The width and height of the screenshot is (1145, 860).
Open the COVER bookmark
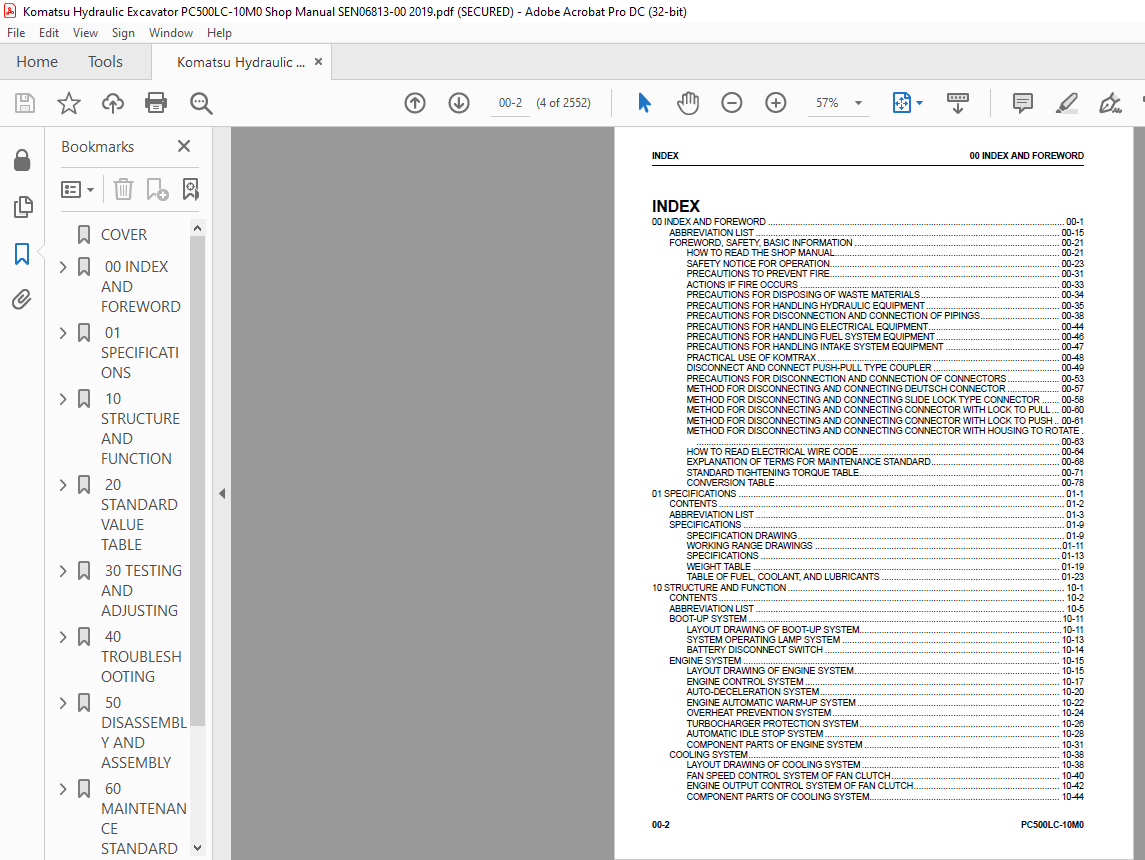click(123, 235)
